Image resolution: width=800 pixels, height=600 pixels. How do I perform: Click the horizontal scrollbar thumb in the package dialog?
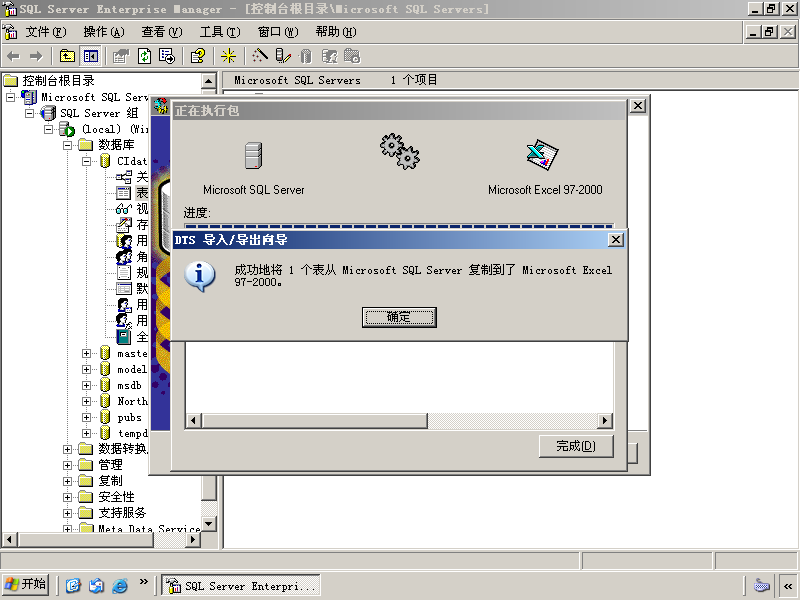point(315,421)
